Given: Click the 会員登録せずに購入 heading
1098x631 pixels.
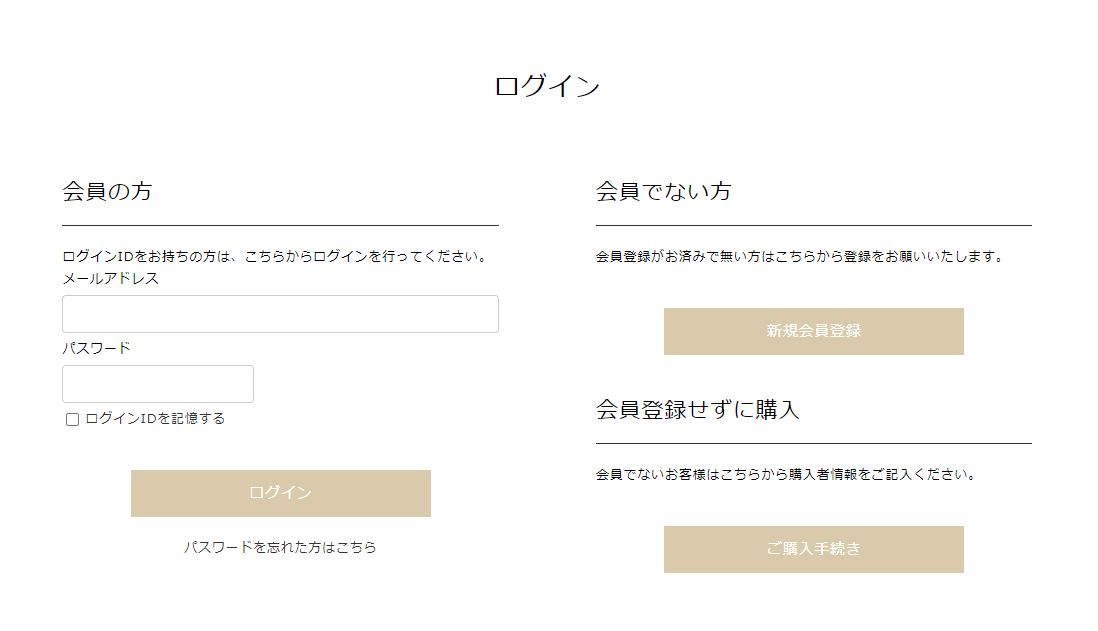Looking at the screenshot, I should coord(697,409).
